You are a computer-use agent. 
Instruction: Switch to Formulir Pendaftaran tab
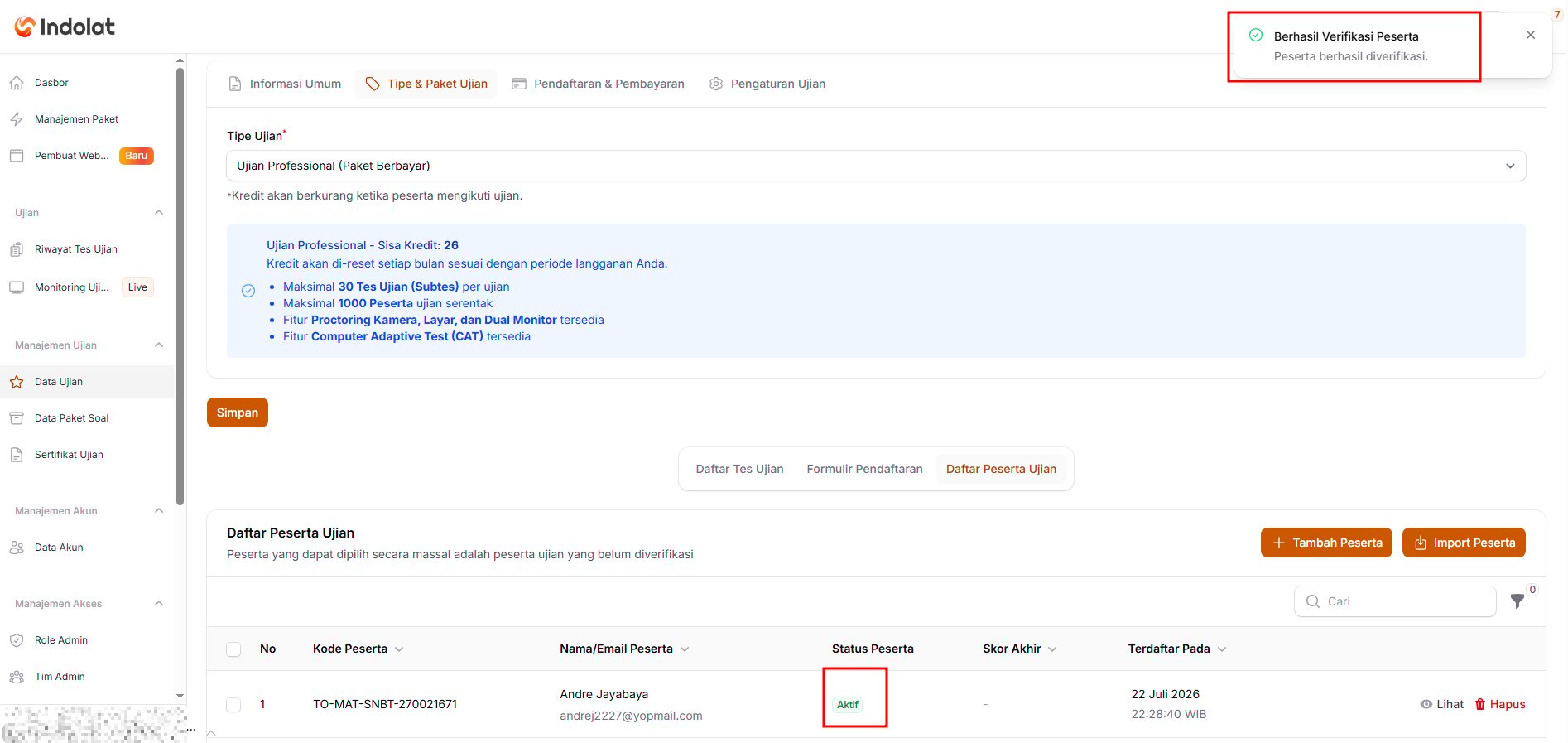[864, 469]
